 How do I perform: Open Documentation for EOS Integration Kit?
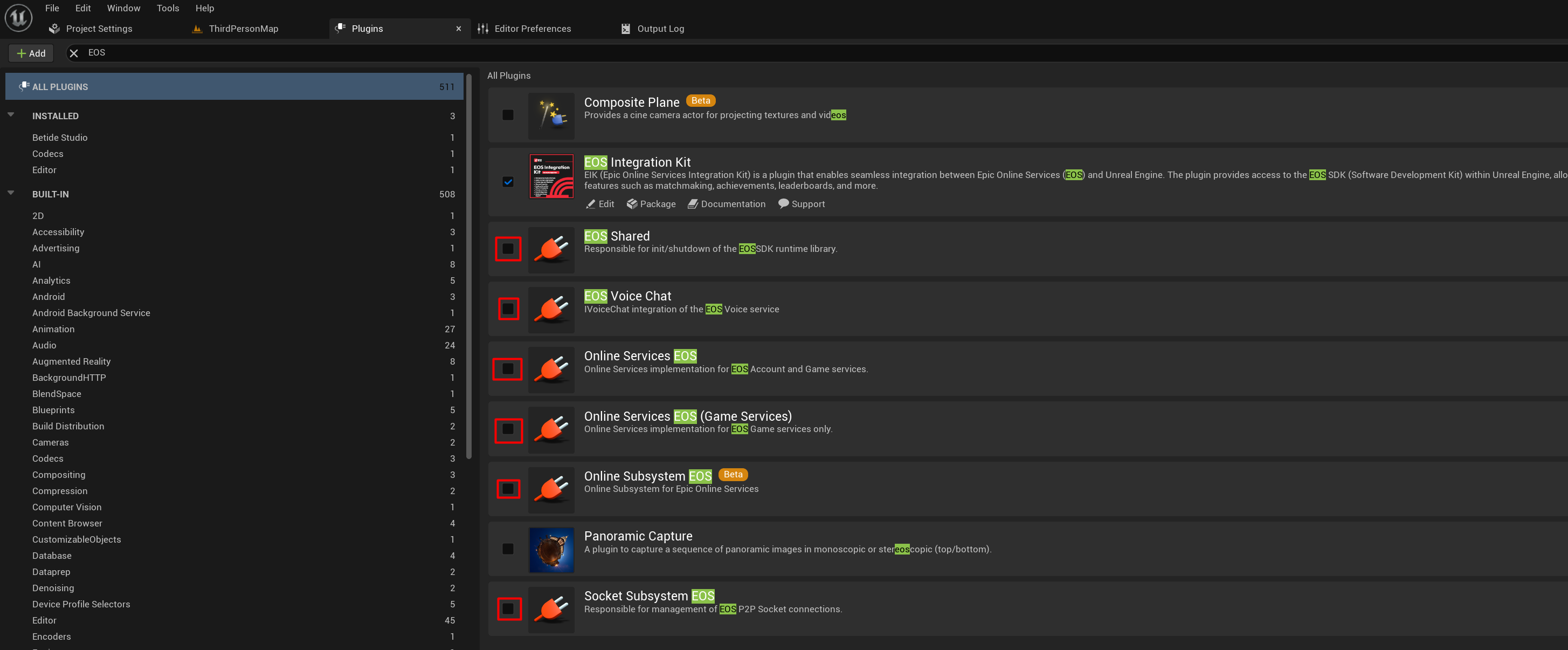point(726,204)
